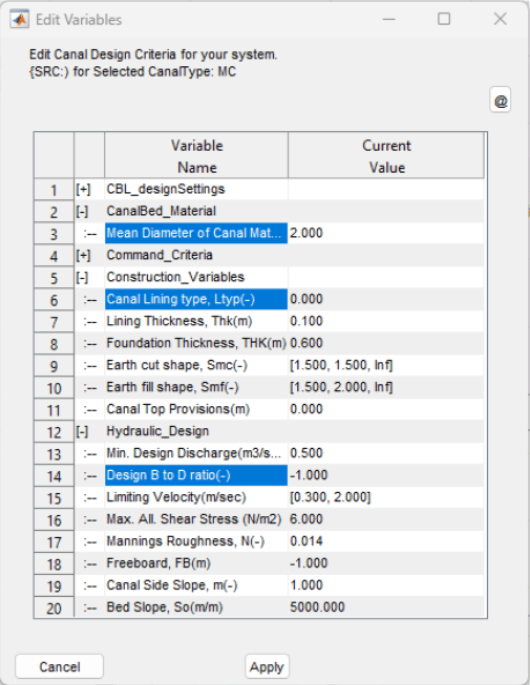530x685 pixels.
Task: Maximize the Edit Variables window
Action: [444, 19]
